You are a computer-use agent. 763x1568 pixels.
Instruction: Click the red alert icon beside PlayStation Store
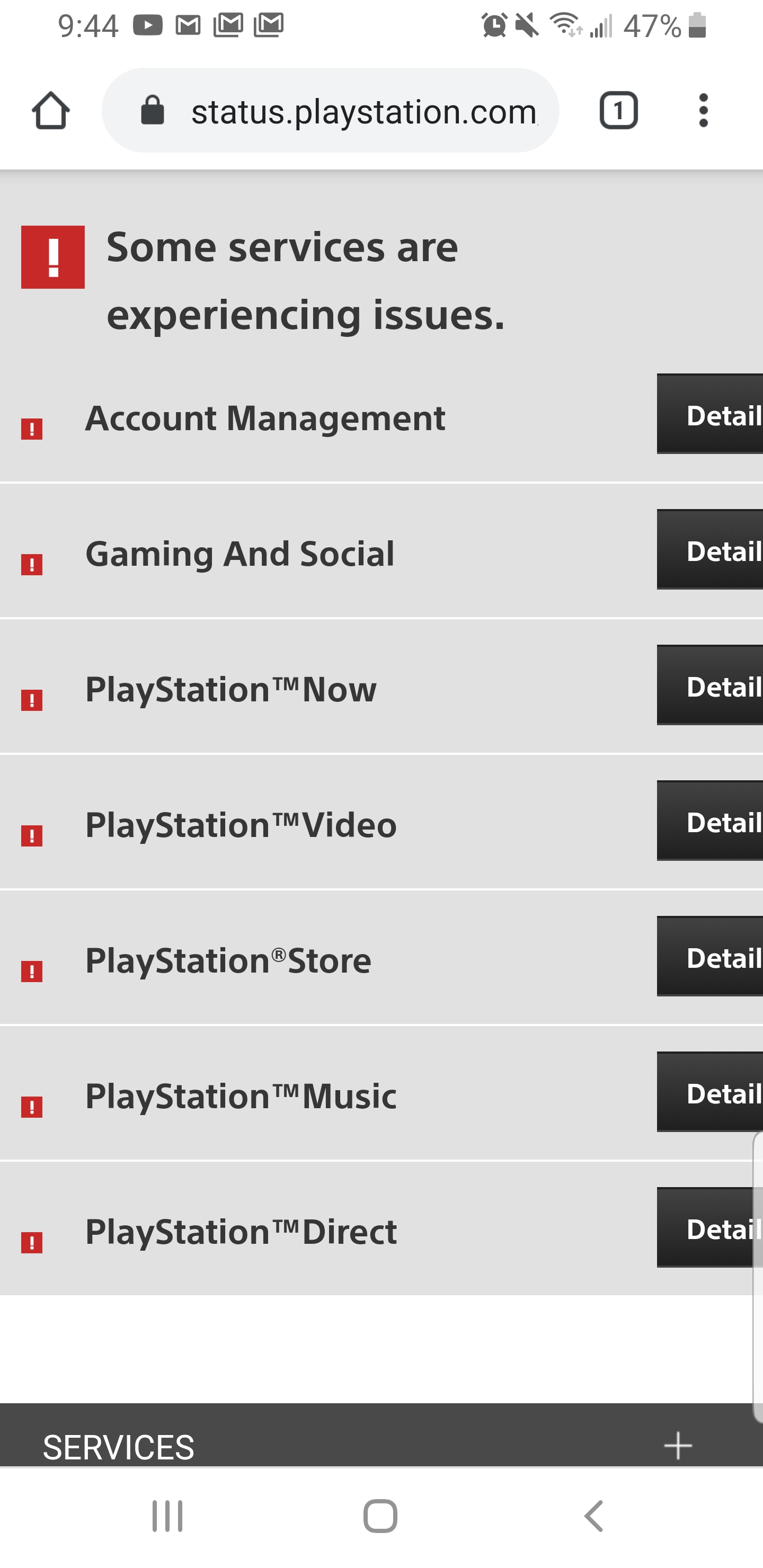pyautogui.click(x=32, y=970)
